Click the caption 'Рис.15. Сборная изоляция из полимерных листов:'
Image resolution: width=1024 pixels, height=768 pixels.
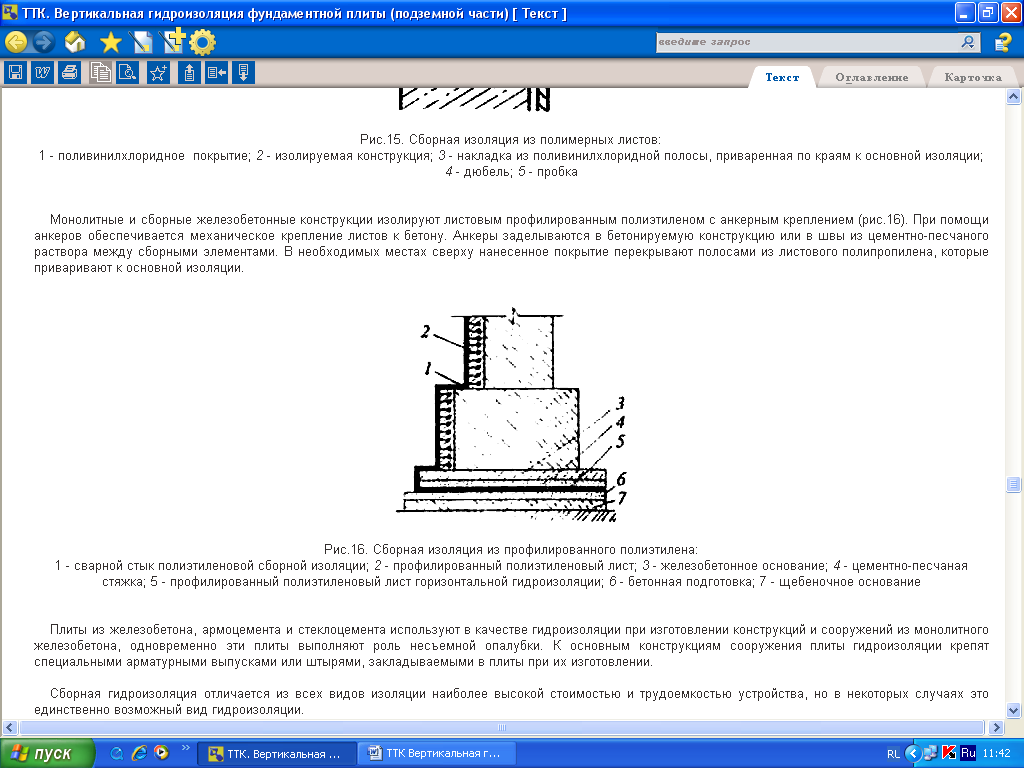coord(511,140)
